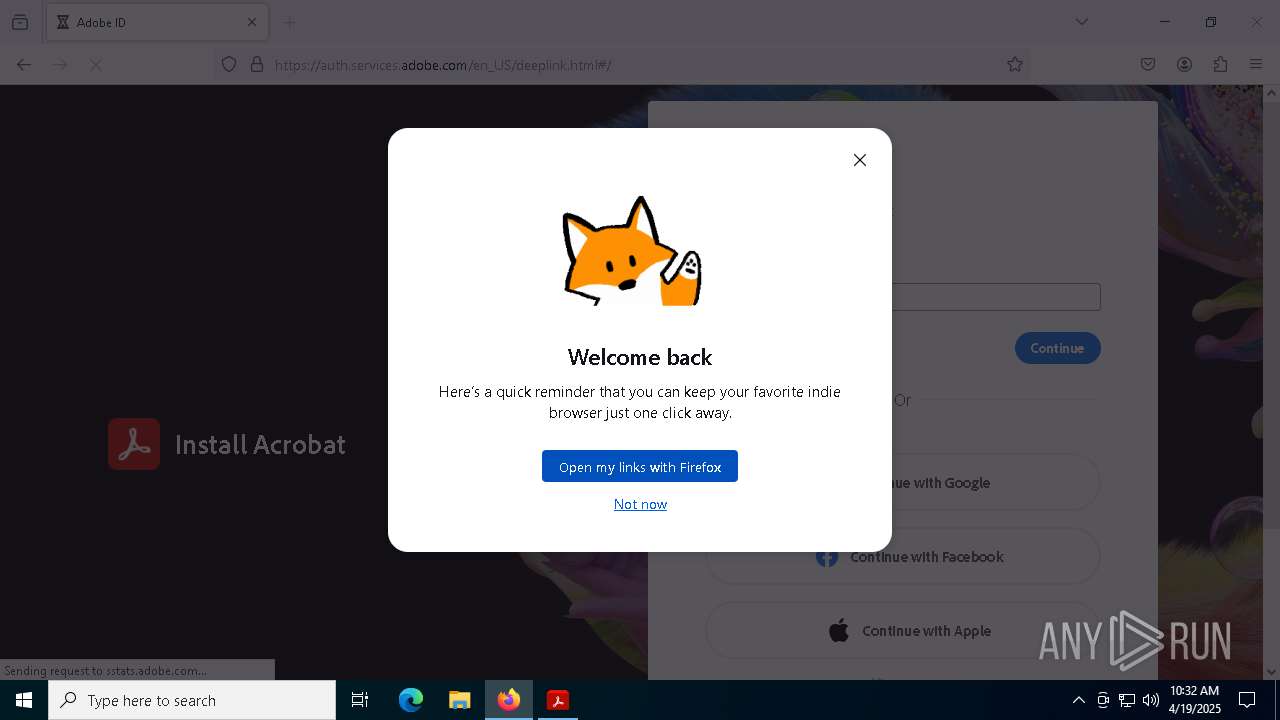Stop loading the page

[x=96, y=64]
